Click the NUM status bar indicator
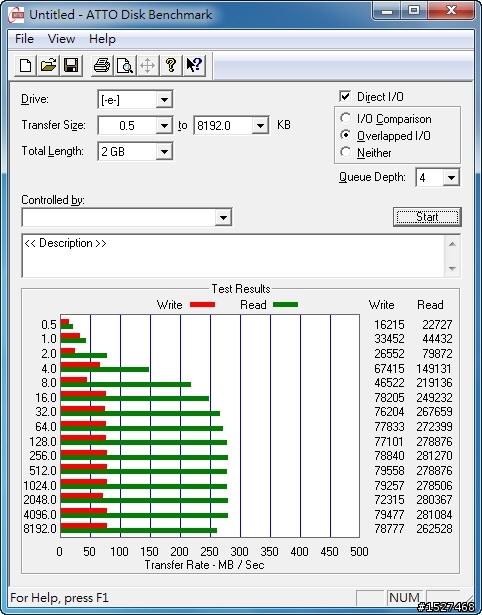The image size is (482, 615). click(404, 598)
